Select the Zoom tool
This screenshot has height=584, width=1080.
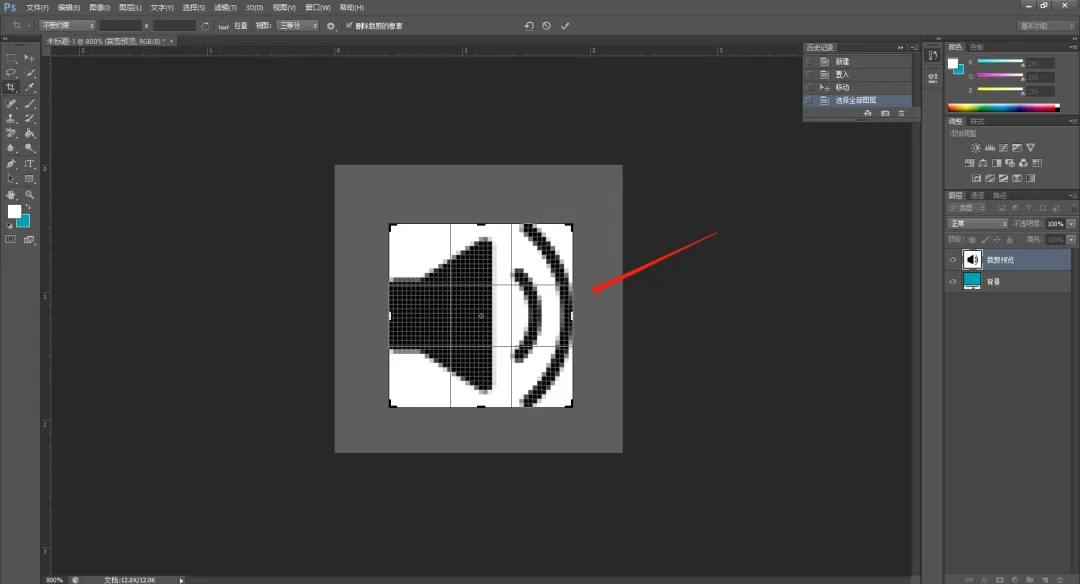[29, 195]
